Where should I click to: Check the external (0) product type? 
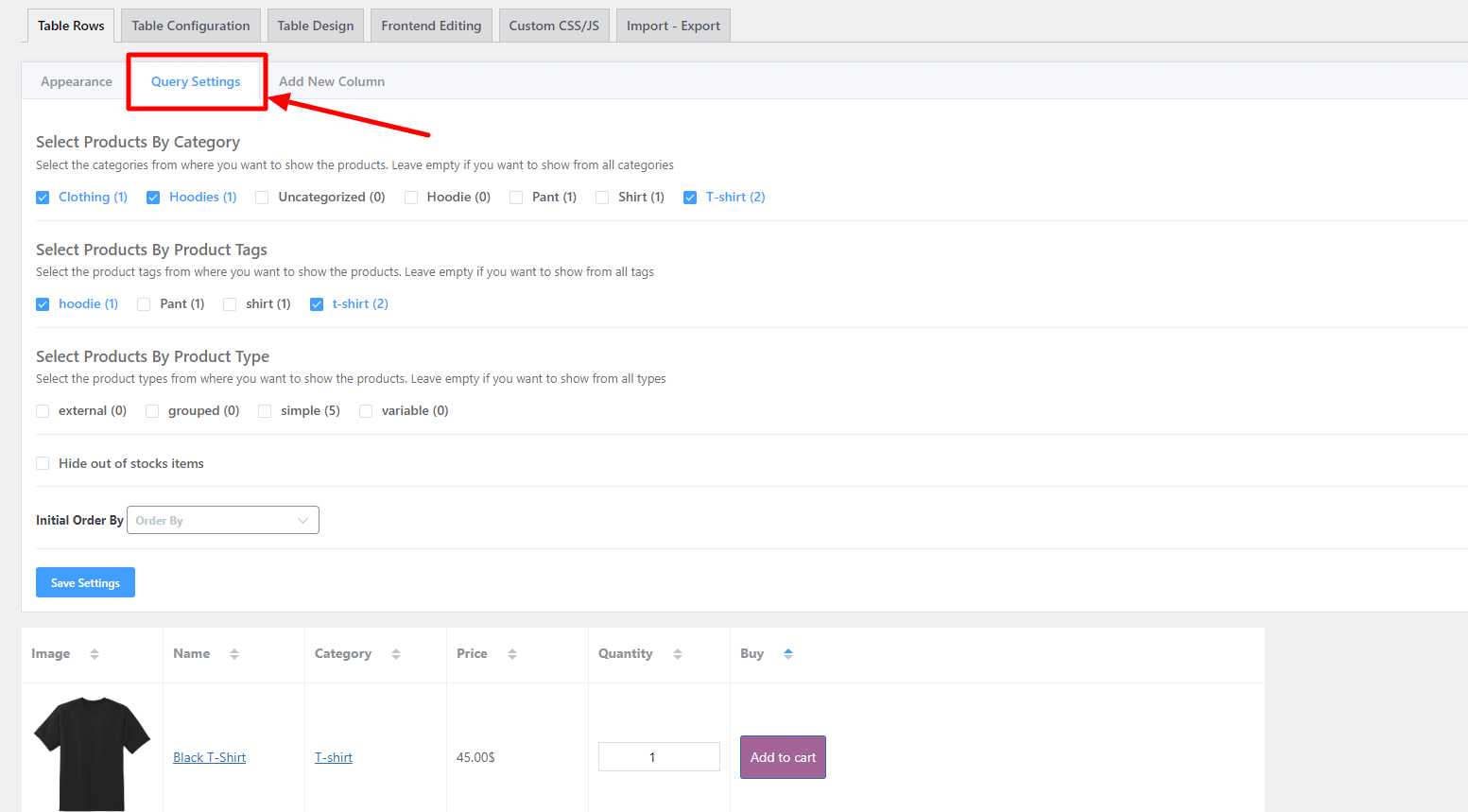click(43, 411)
